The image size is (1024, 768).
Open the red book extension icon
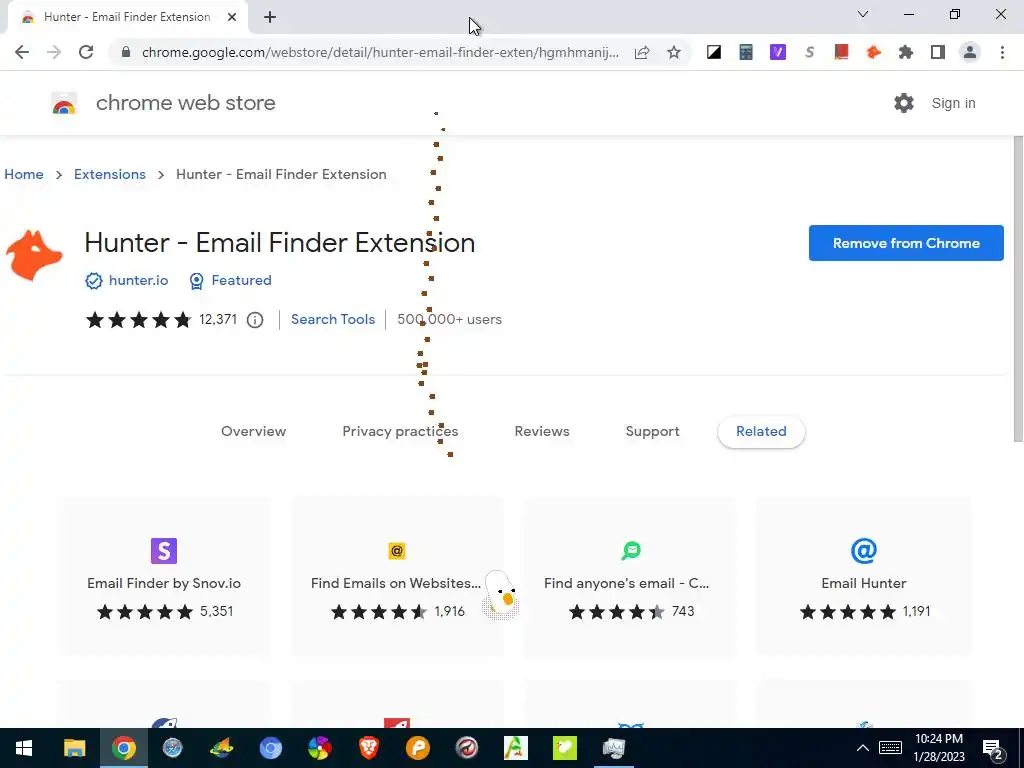click(x=841, y=52)
